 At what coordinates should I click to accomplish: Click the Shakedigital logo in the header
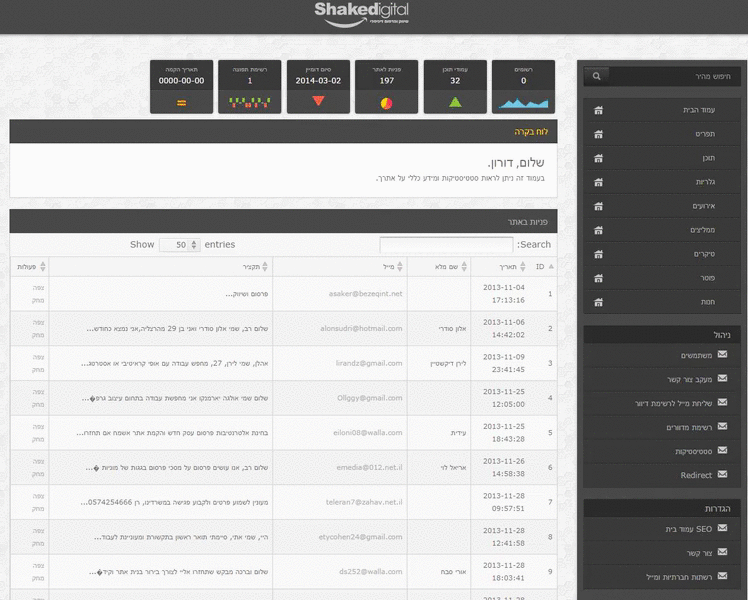click(361, 14)
